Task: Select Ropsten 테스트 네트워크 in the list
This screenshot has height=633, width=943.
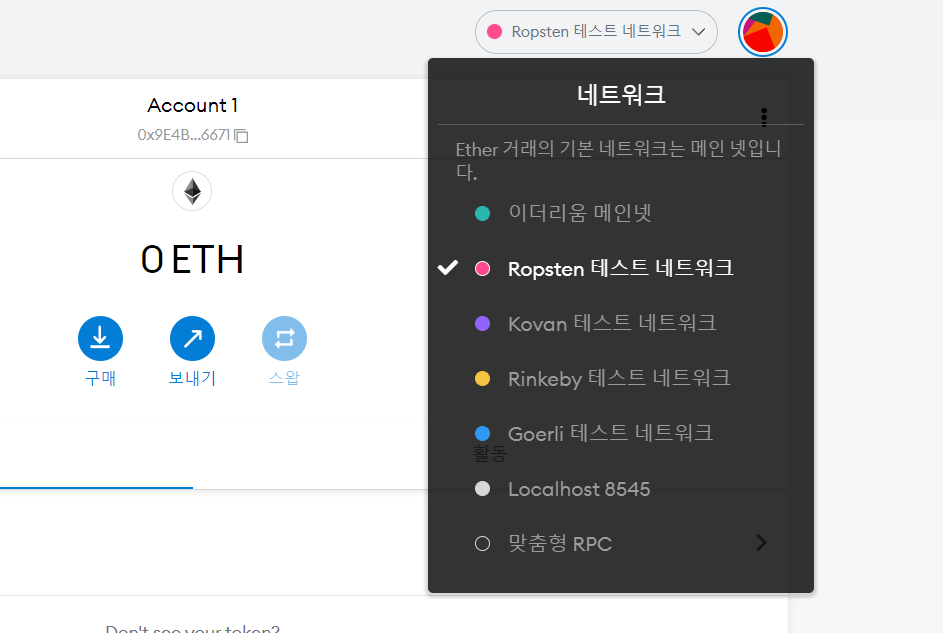Action: coord(621,268)
